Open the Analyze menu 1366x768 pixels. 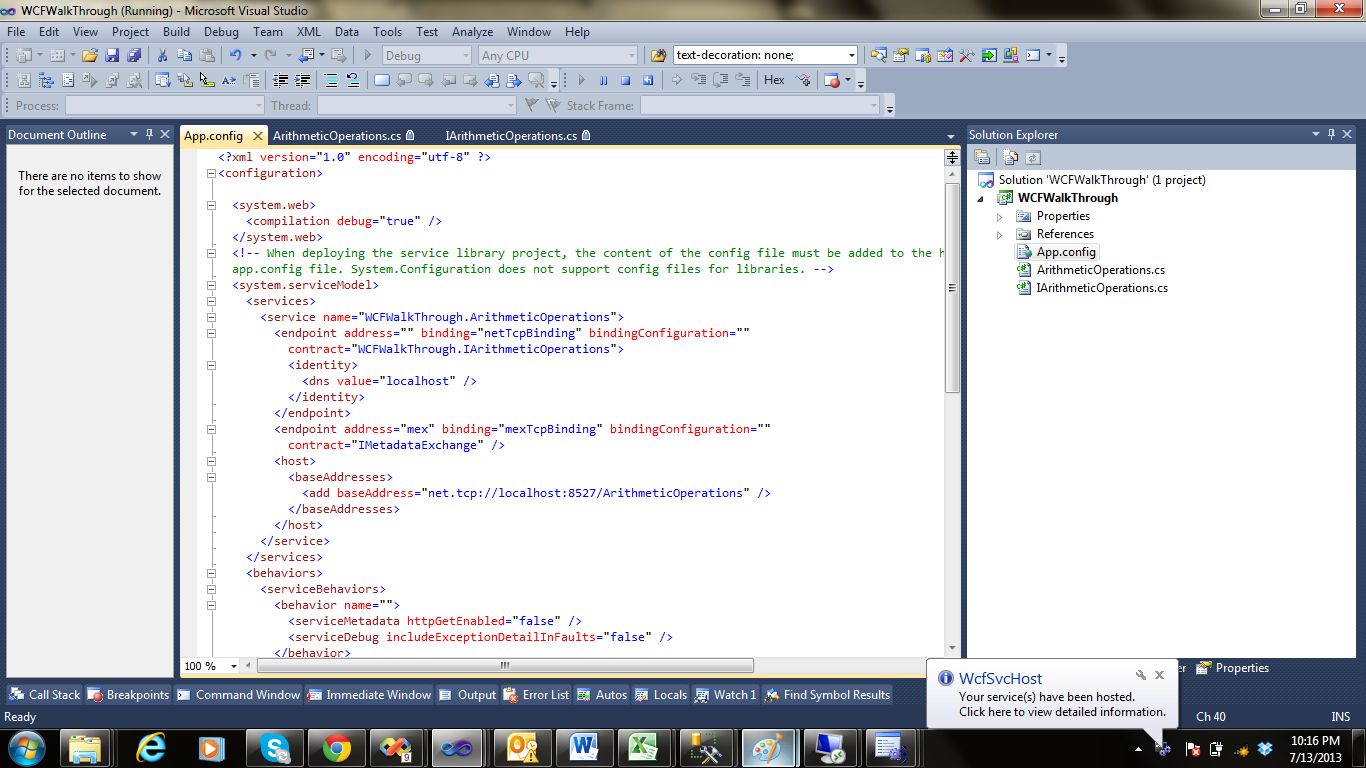click(472, 32)
